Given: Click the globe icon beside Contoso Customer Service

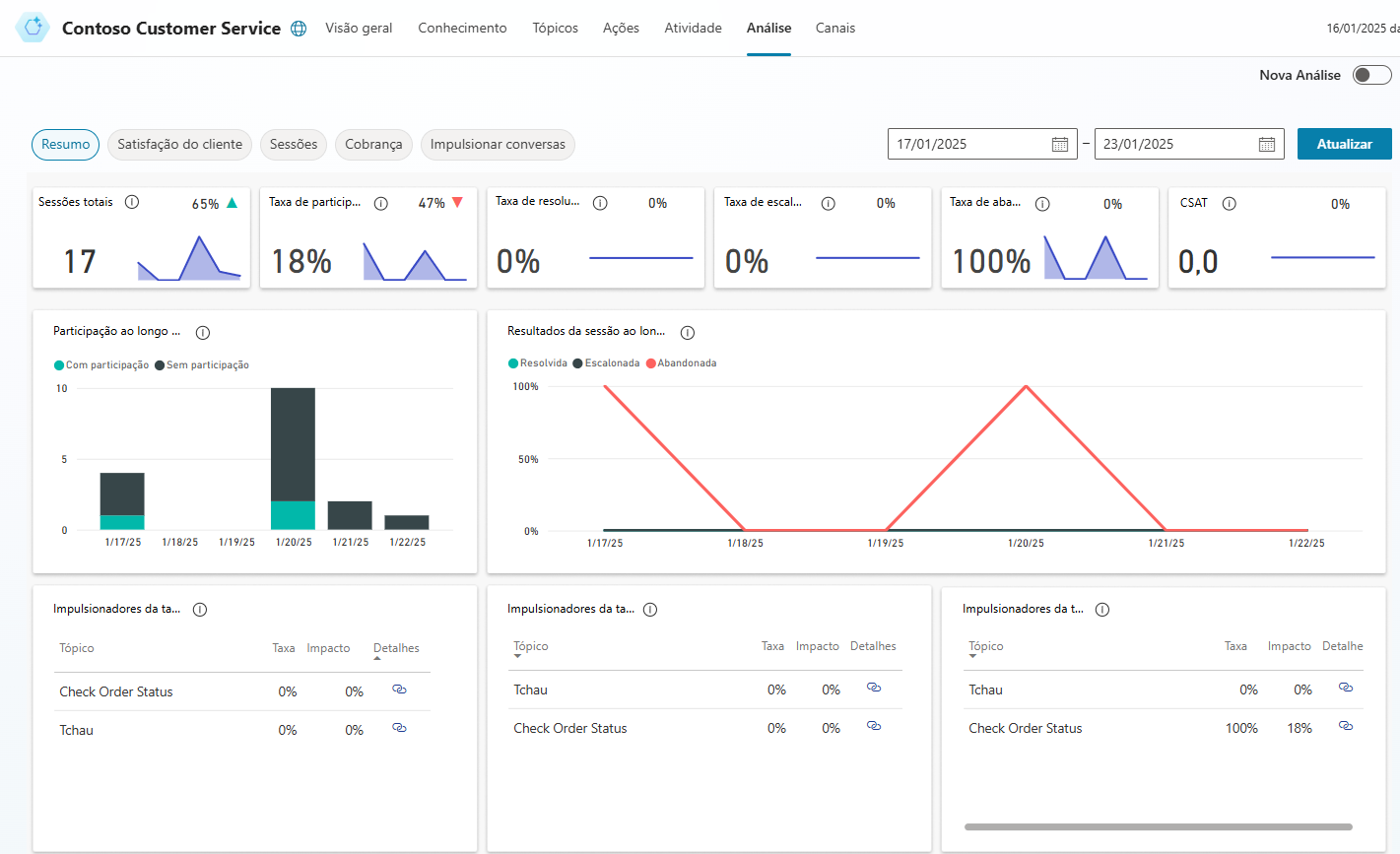Looking at the screenshot, I should (x=299, y=29).
